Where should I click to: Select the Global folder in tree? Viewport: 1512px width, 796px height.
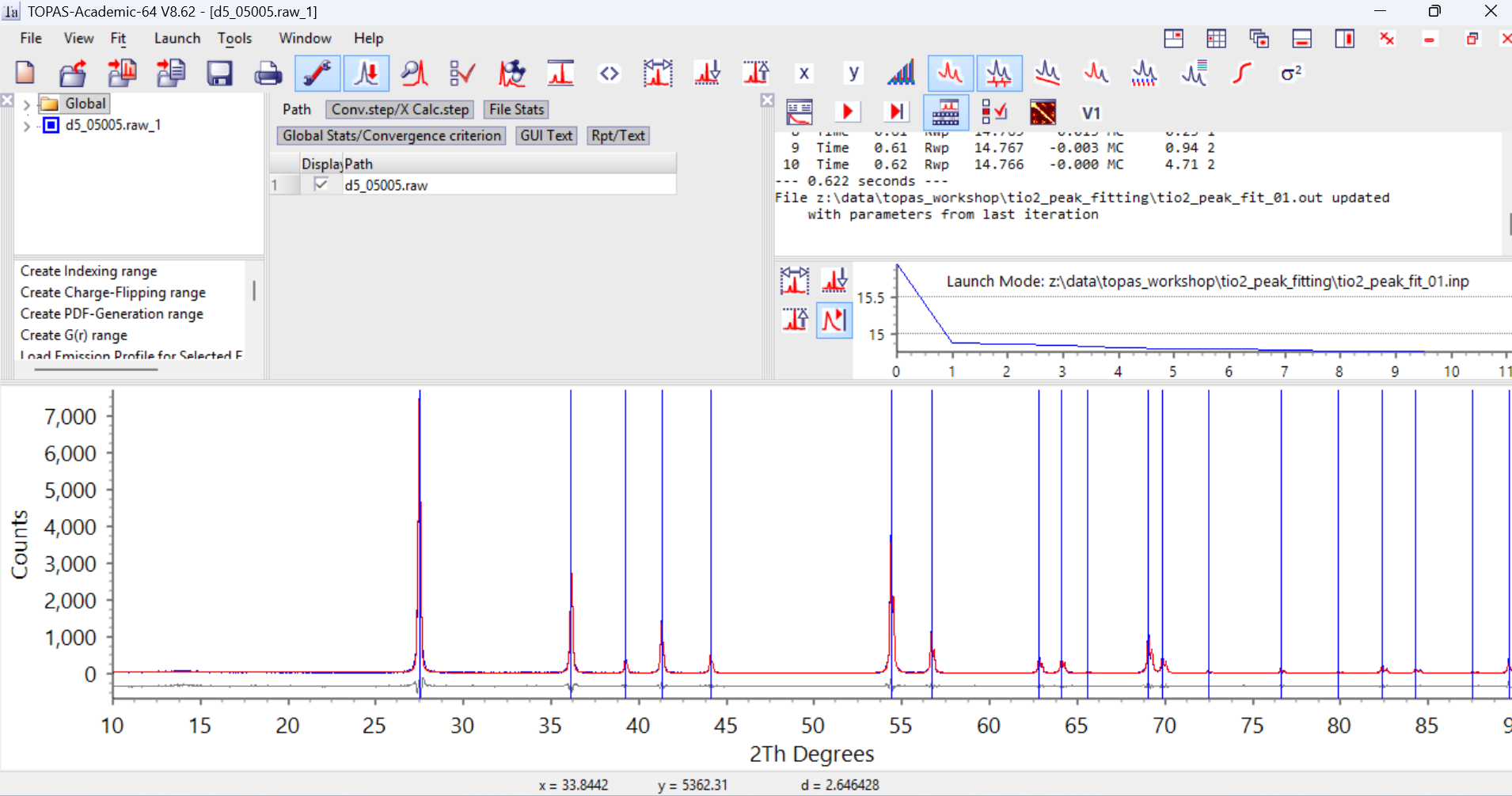[x=85, y=104]
